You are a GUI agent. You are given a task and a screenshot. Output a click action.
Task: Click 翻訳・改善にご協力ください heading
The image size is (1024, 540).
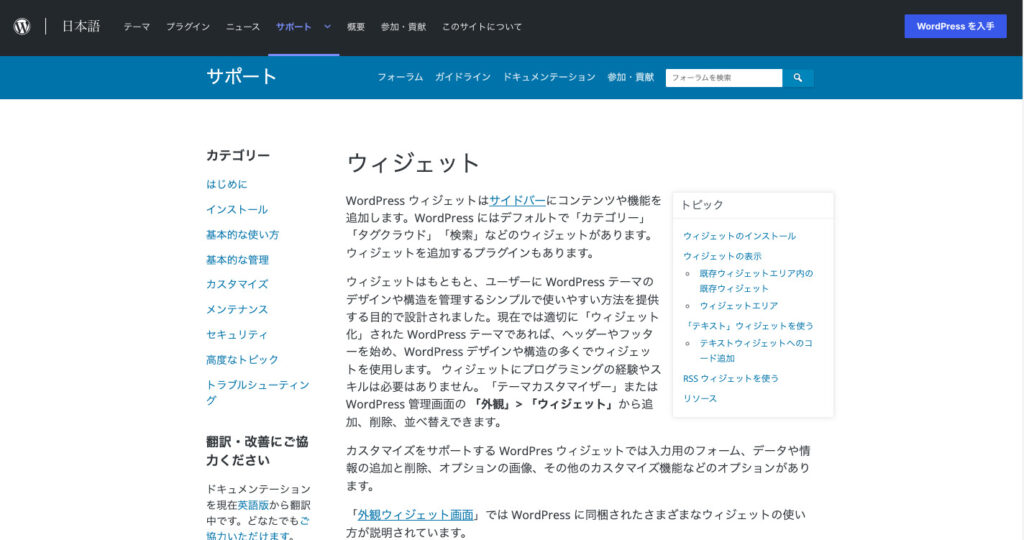257,451
